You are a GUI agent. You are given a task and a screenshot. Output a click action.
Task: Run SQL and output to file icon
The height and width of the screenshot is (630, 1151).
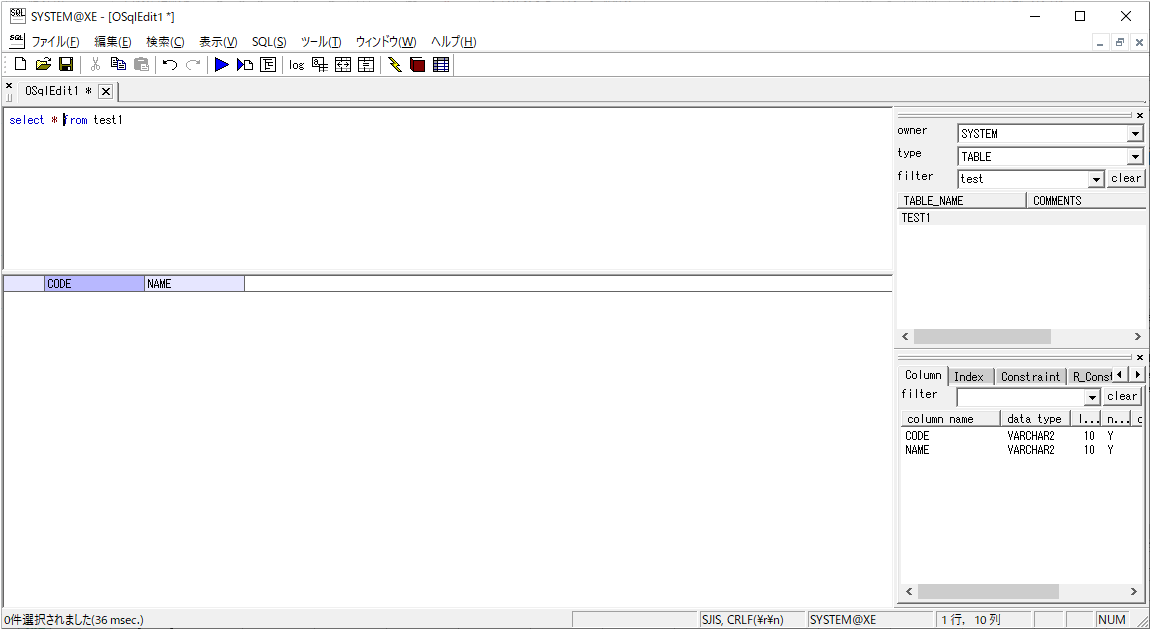click(245, 65)
